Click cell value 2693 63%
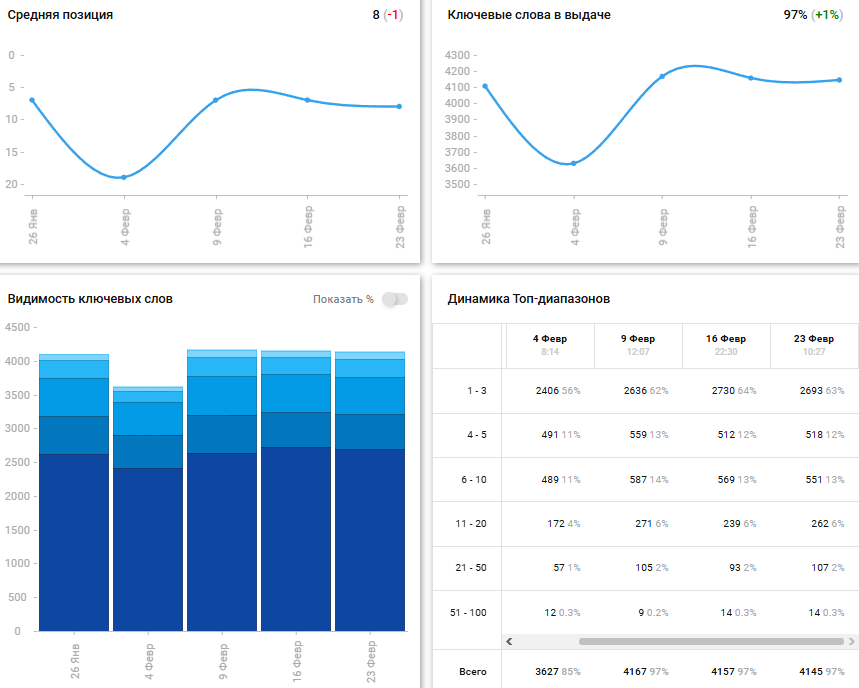The width and height of the screenshot is (859, 688). [822, 391]
